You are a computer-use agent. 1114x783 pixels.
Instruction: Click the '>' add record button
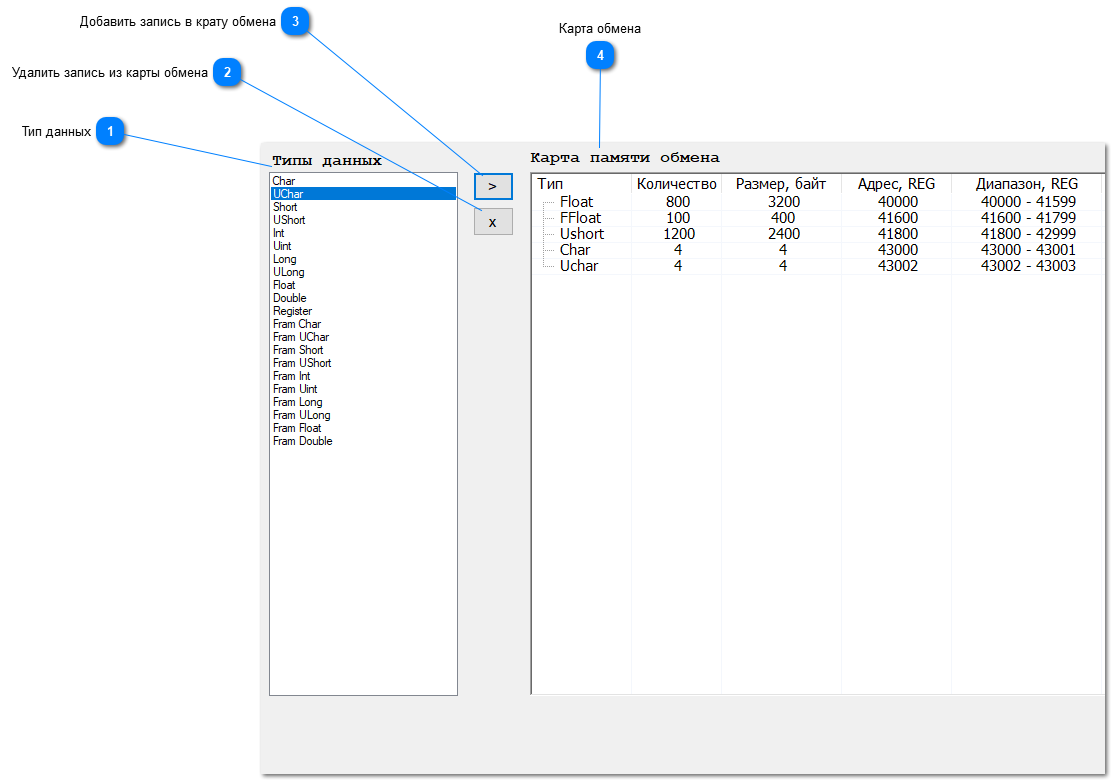[x=493, y=186]
